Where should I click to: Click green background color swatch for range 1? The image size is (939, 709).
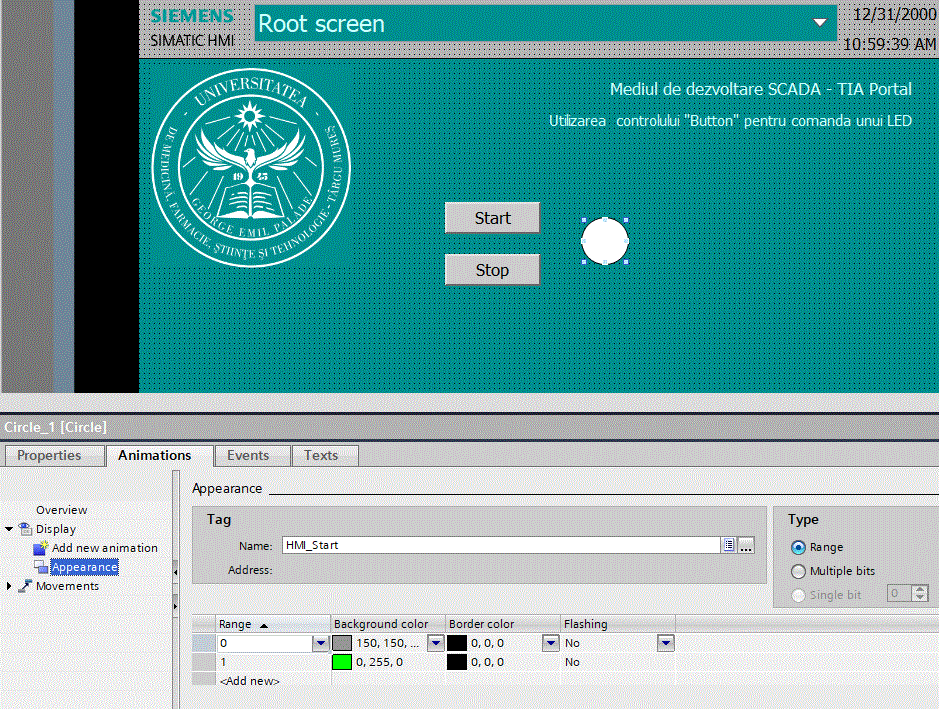click(342, 662)
